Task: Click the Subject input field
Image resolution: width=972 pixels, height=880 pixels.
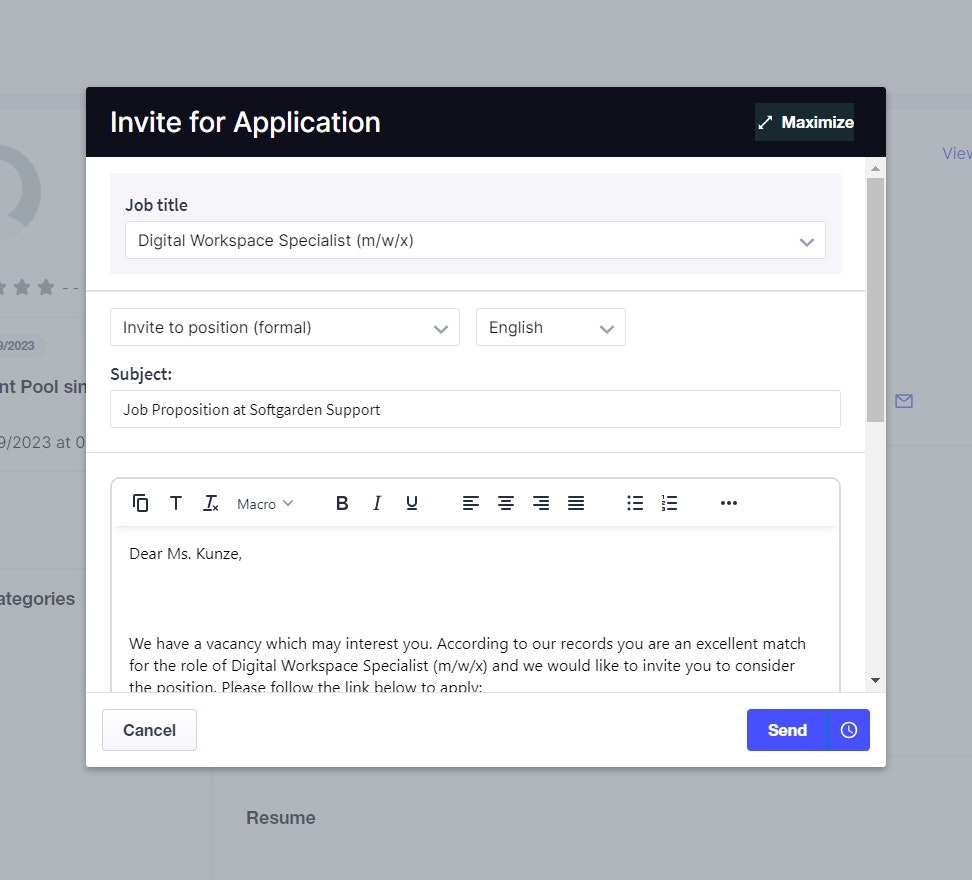Action: [475, 409]
